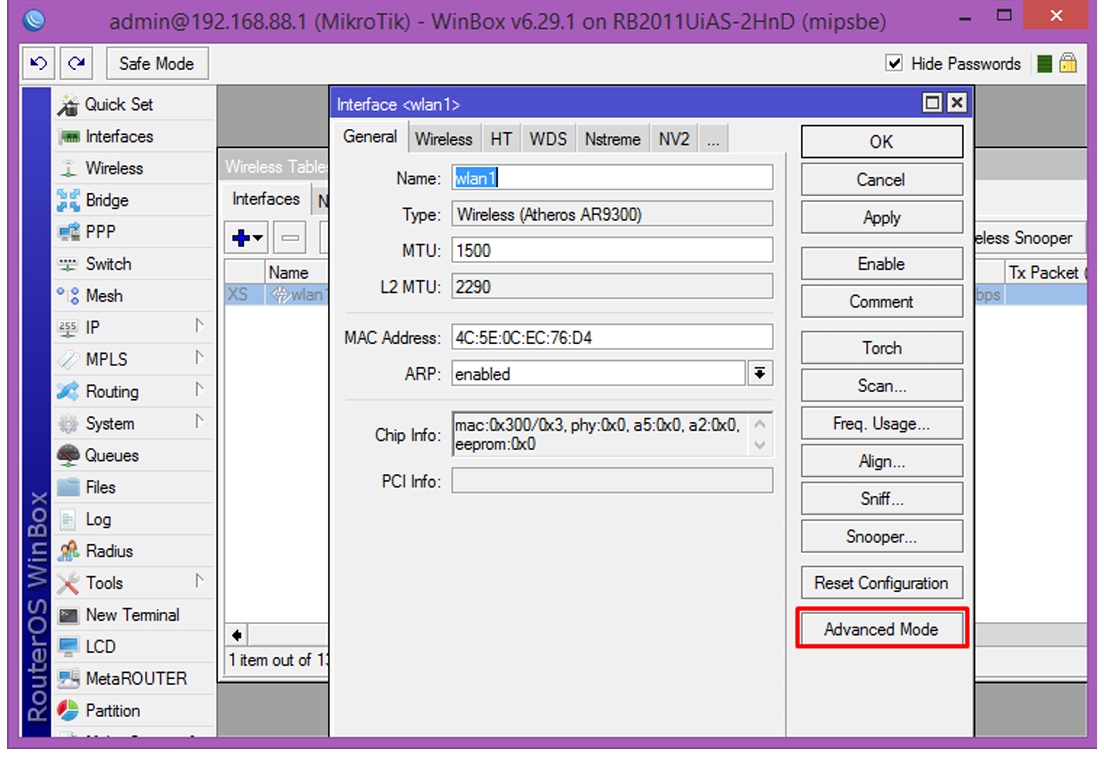Screen dimensions: 1104x757
Task: Click the undo arrow in the toolbar
Action: click(39, 63)
